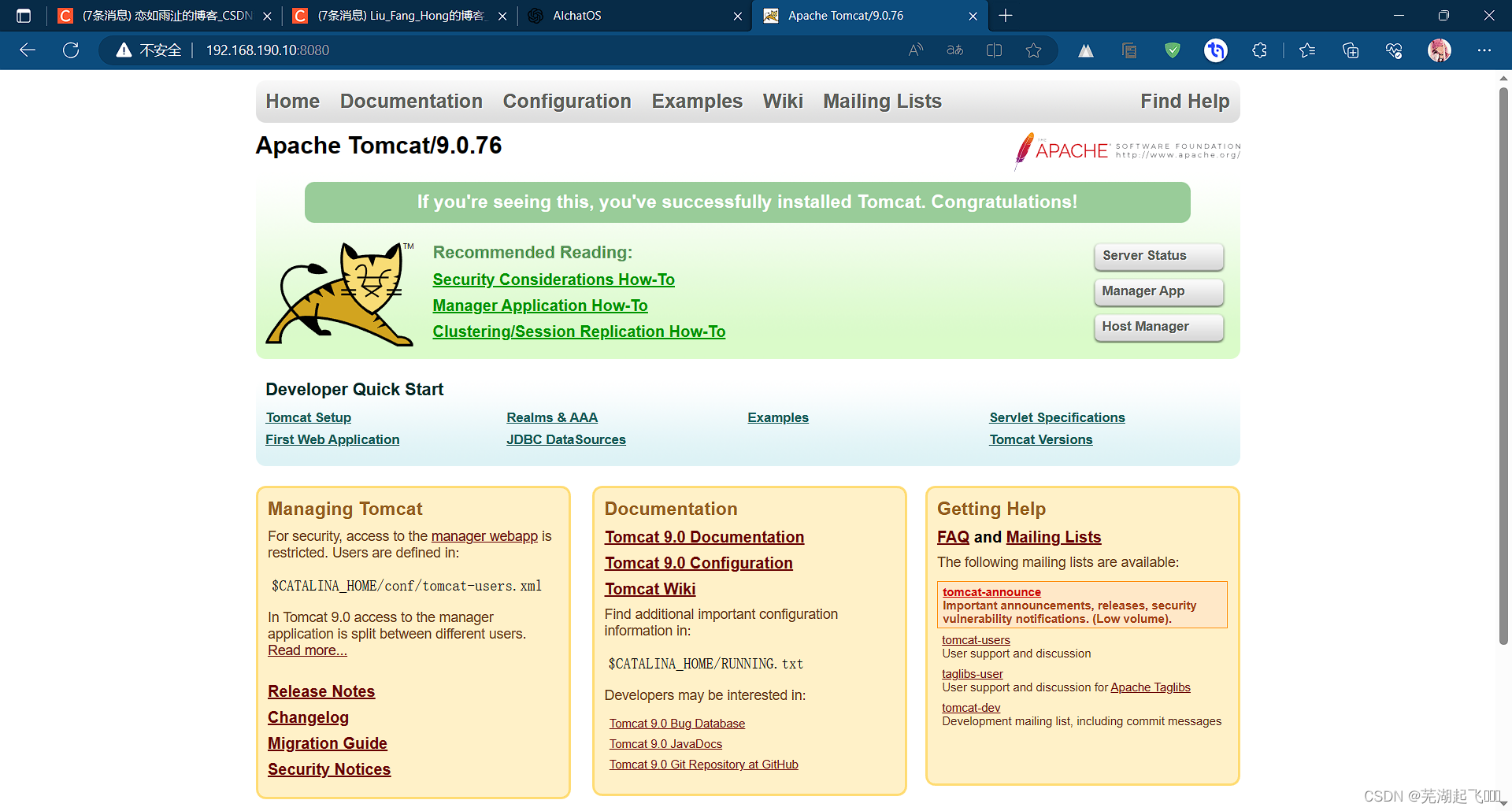Click the triangle extension icon

pyautogui.click(x=1086, y=50)
